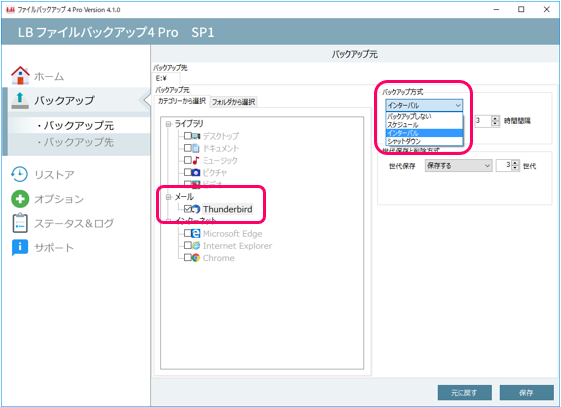Choose インターバル from the list
This screenshot has height=407, width=561.
pyautogui.click(x=424, y=133)
